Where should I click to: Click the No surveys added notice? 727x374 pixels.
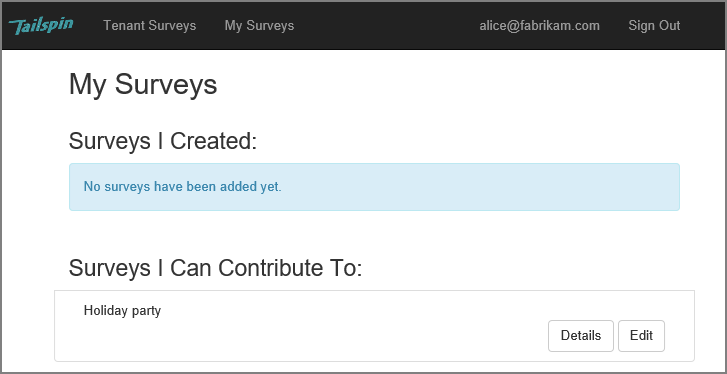click(x=374, y=187)
